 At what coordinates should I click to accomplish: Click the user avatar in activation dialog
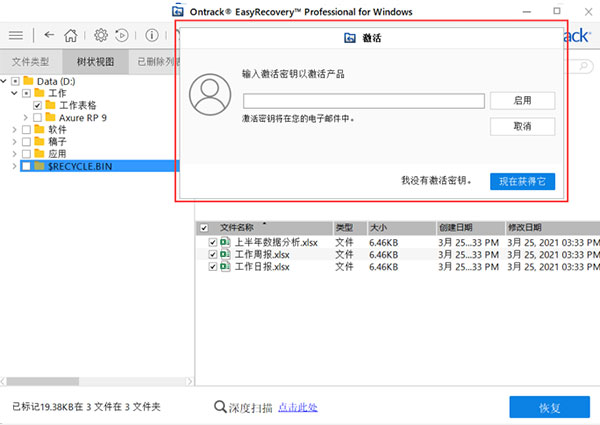click(x=210, y=94)
